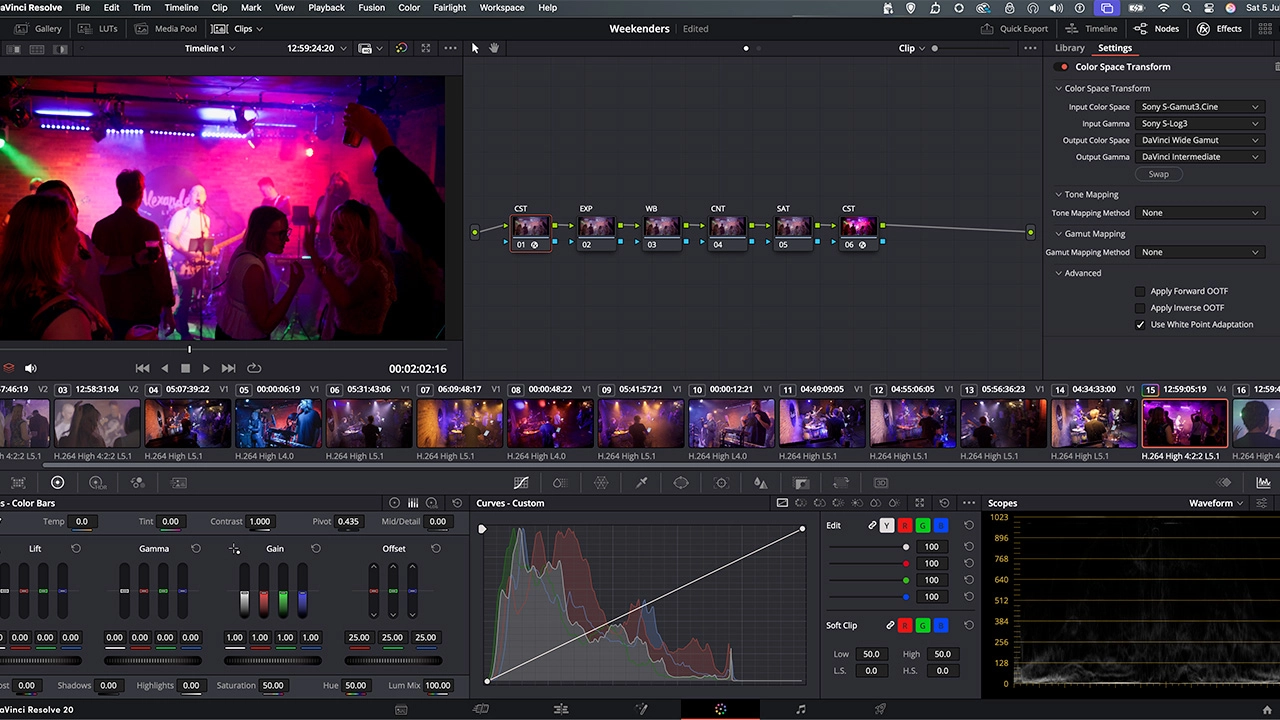Open the Blur palette icon
The width and height of the screenshot is (1280, 720).
point(761,483)
